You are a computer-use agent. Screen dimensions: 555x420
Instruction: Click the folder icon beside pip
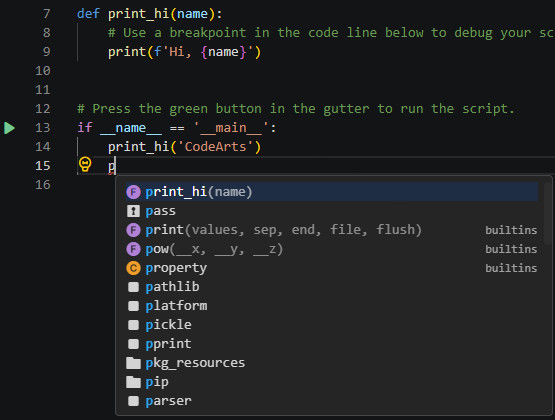tap(133, 382)
